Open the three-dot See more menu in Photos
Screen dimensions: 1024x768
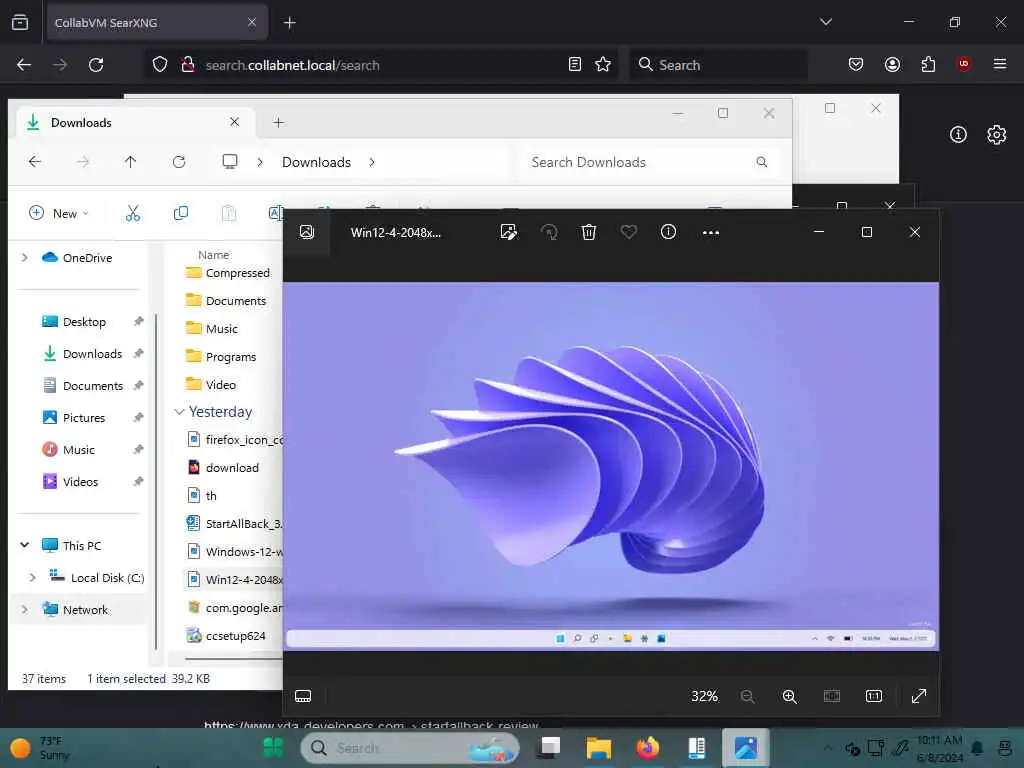pos(711,232)
